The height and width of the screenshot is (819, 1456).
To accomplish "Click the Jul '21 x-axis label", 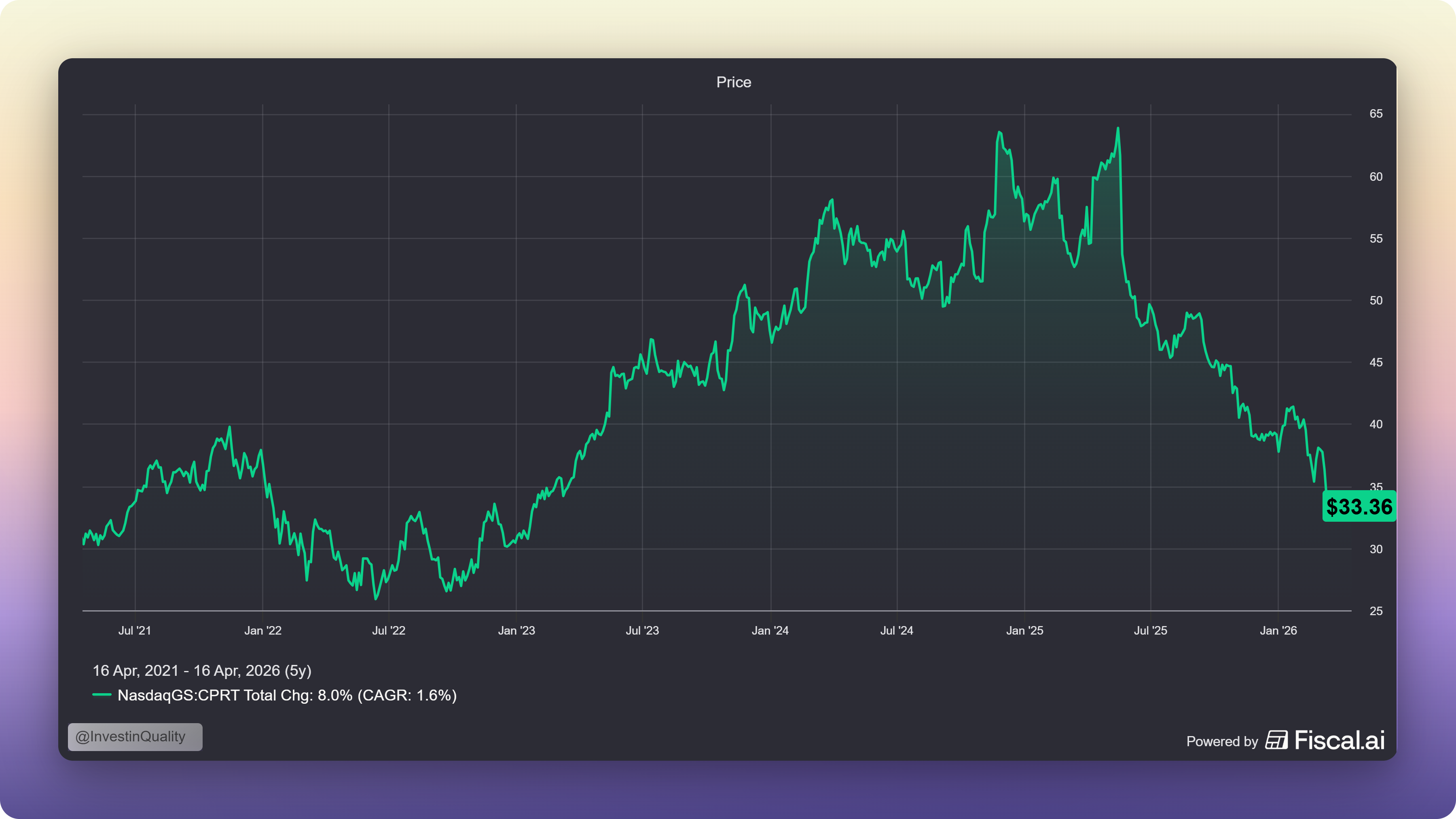I will pos(135,630).
